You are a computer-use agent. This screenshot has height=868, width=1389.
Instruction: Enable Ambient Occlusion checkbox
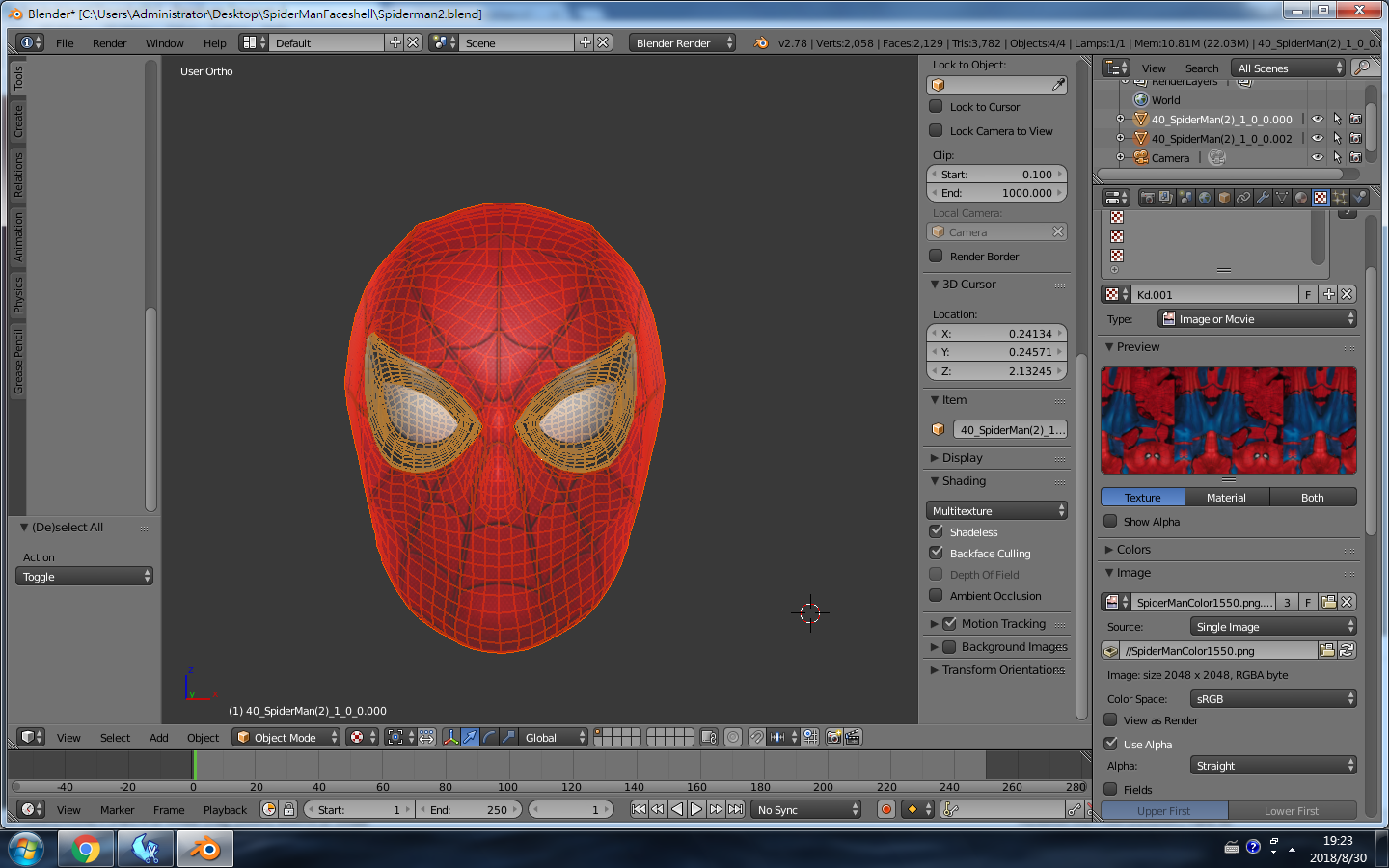point(936,595)
